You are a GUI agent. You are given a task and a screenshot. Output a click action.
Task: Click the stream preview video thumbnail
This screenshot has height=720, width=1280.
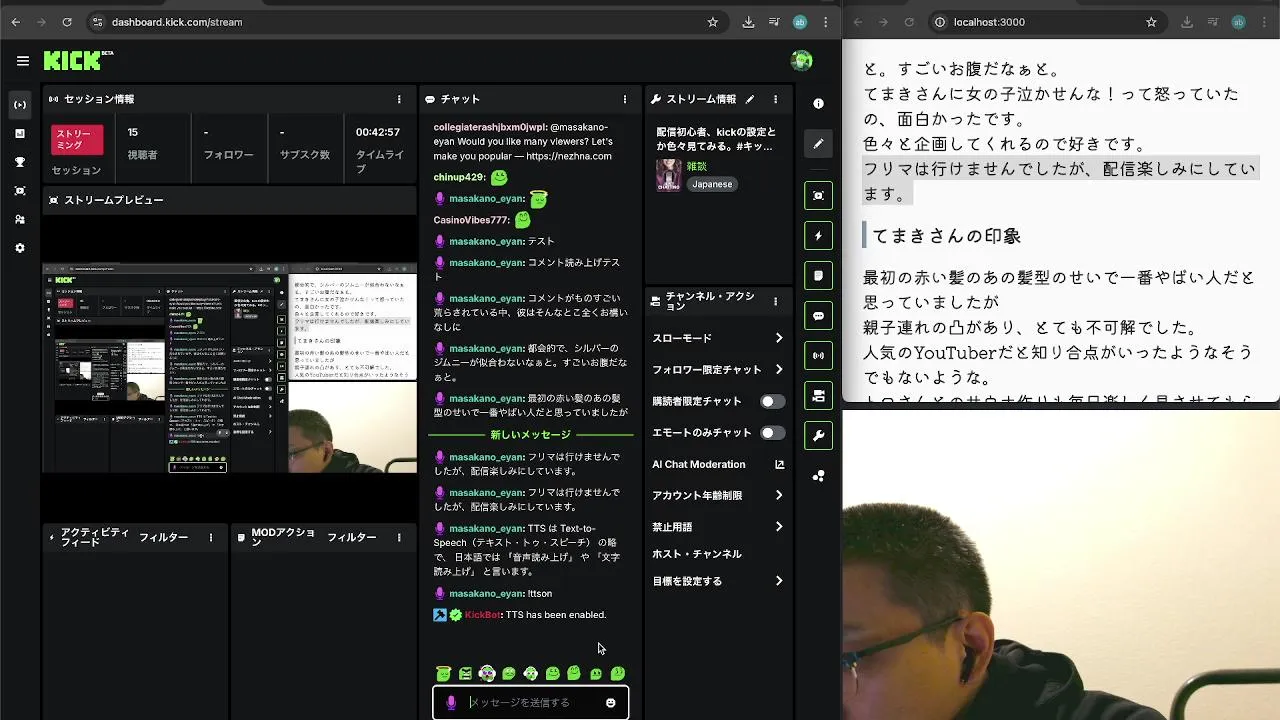(229, 368)
